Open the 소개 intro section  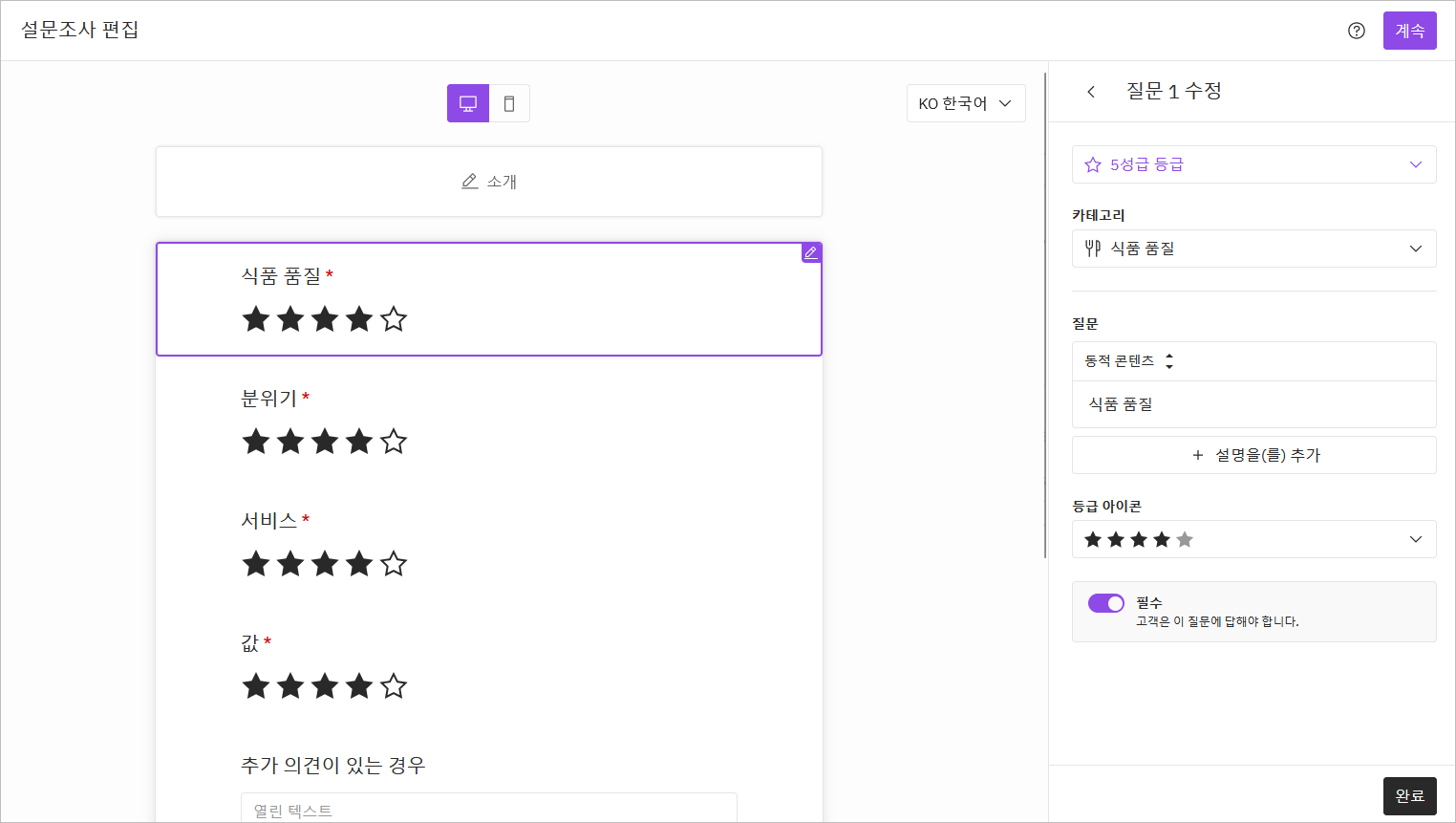click(489, 182)
